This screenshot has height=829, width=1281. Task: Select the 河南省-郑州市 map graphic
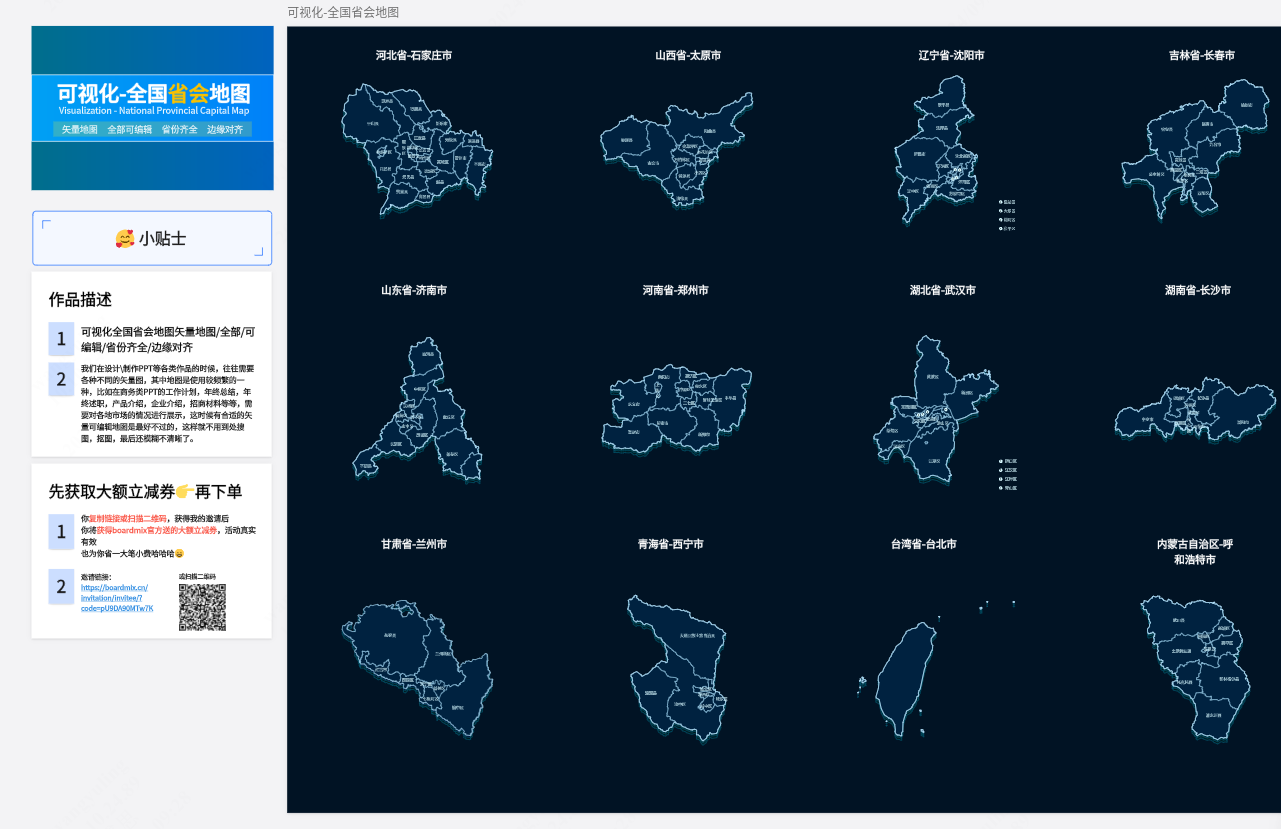pyautogui.click(x=677, y=408)
